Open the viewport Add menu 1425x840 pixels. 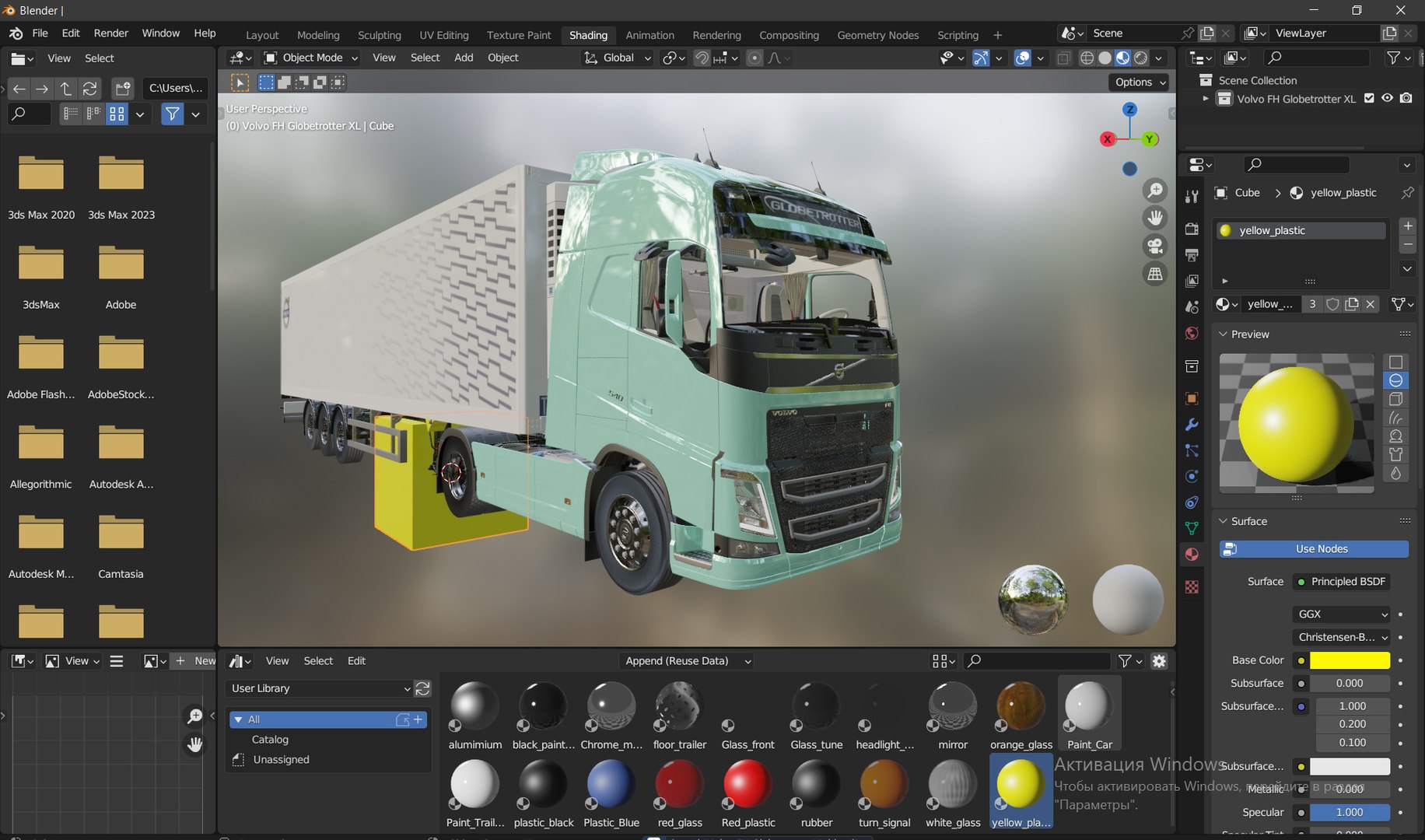point(464,58)
